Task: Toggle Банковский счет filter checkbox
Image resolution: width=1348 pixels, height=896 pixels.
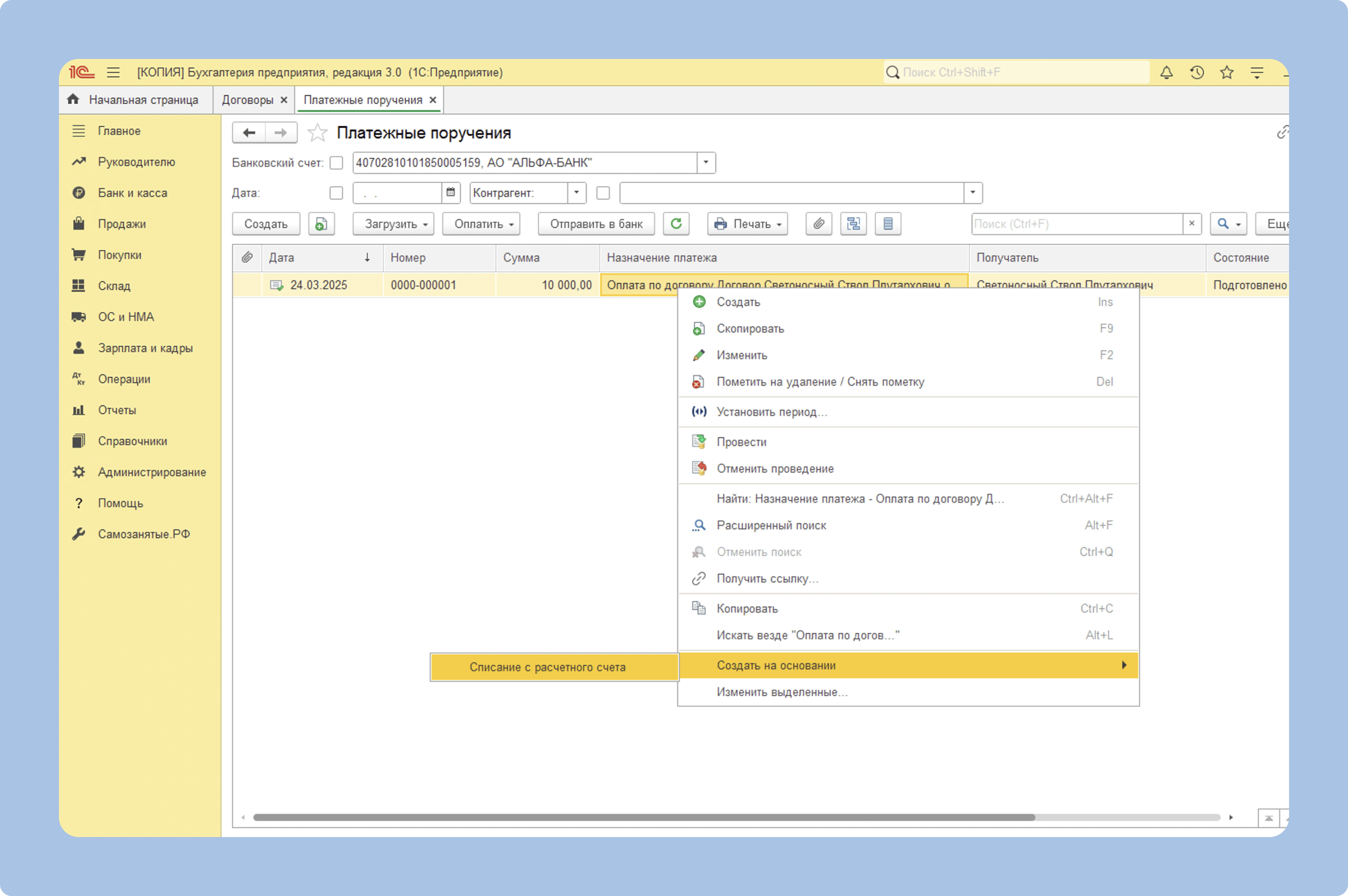Action: pyautogui.click(x=336, y=163)
